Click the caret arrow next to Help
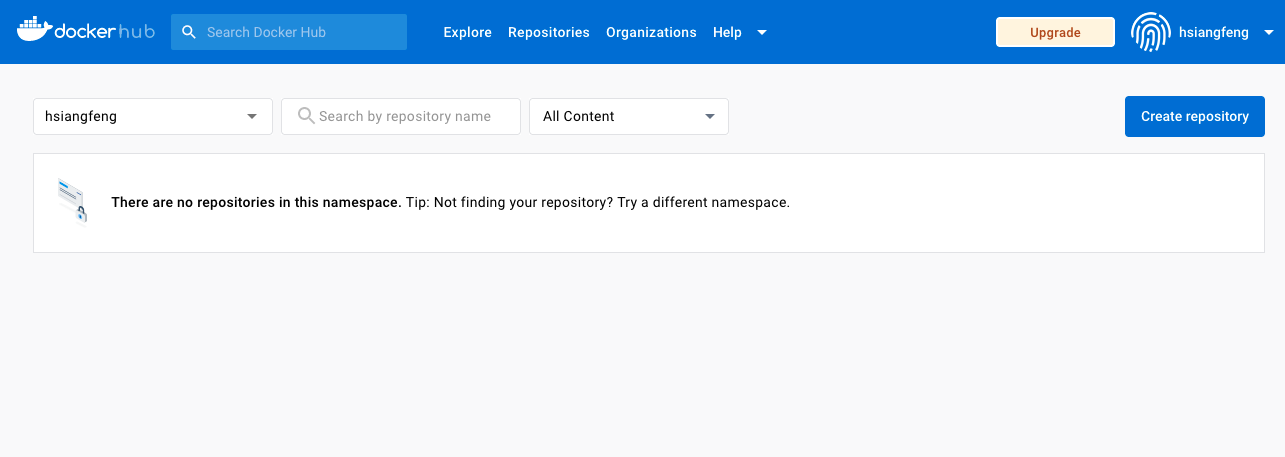This screenshot has height=457, width=1285. click(x=762, y=32)
